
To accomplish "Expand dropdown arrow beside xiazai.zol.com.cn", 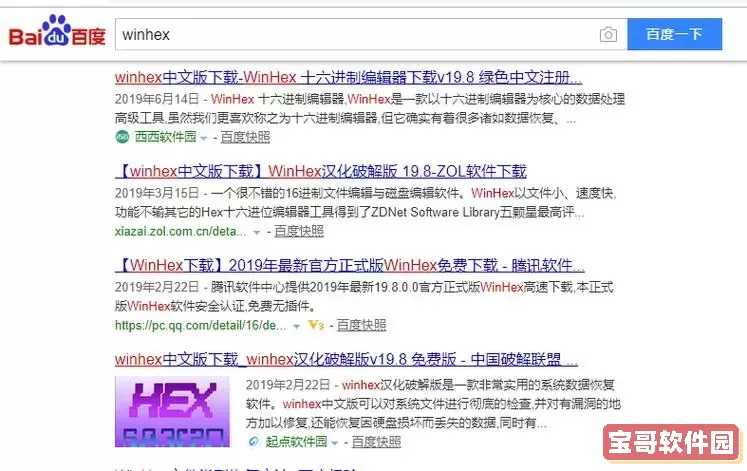I will (x=256, y=232).
